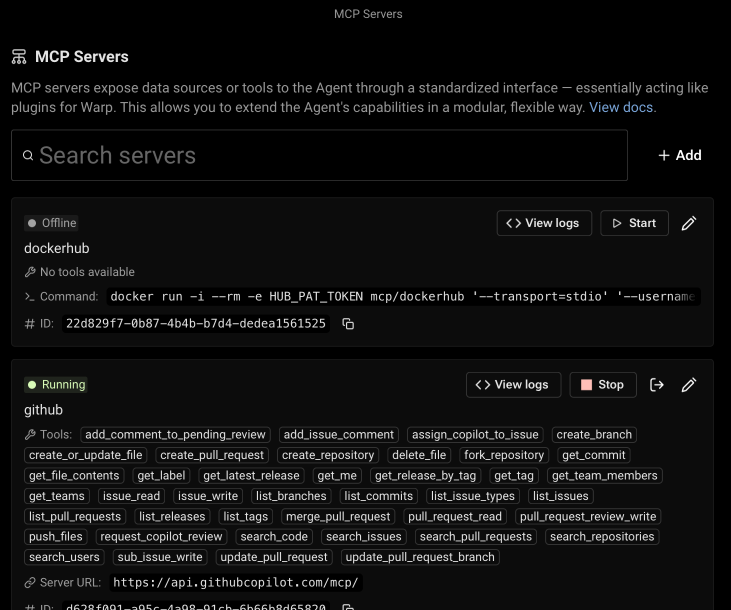731x610 pixels.
Task: Click the add_comment_to_pending_review tool tag
Action: point(175,435)
